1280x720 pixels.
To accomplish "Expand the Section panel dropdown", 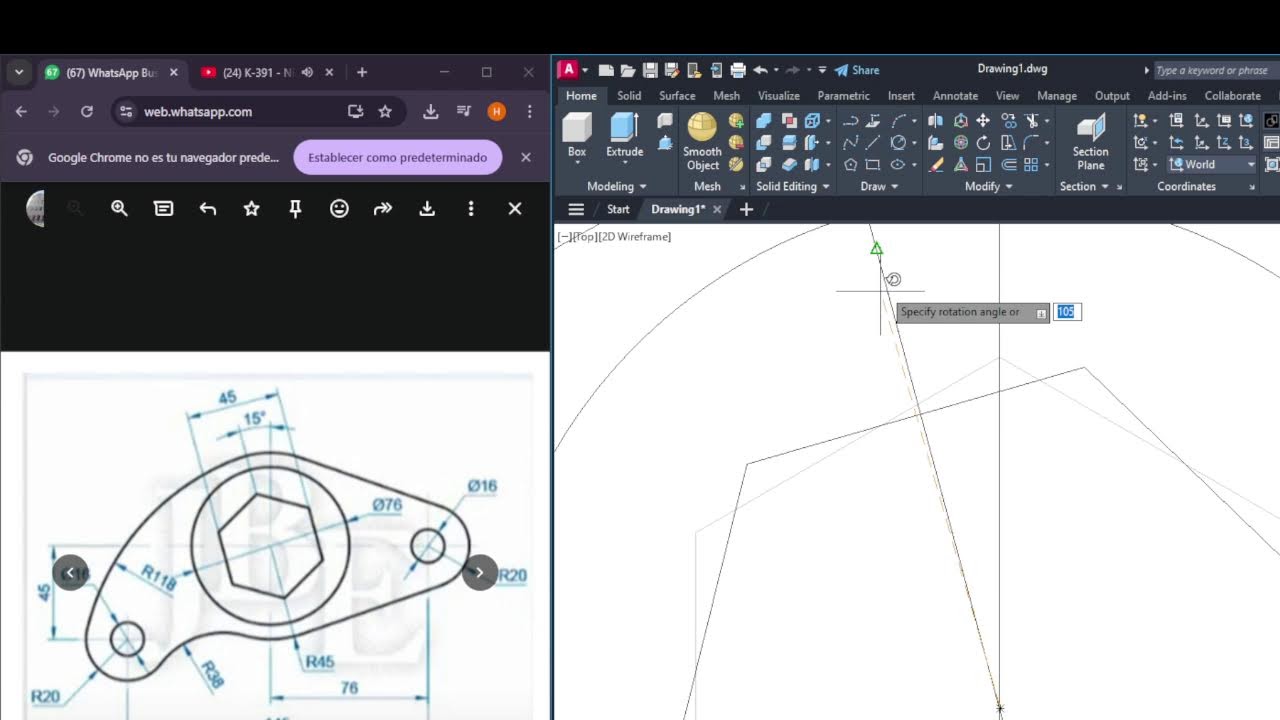I will click(x=1083, y=186).
